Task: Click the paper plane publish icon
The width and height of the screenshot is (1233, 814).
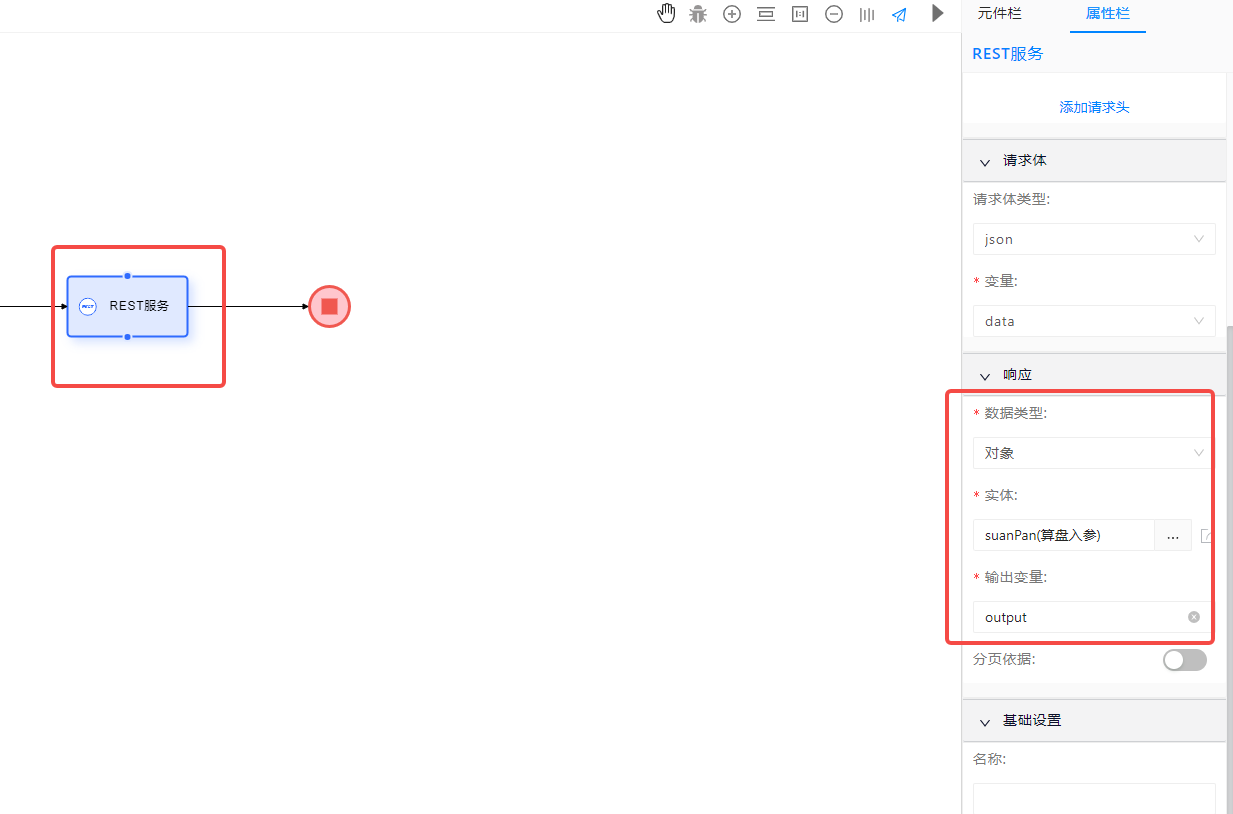Action: point(900,14)
